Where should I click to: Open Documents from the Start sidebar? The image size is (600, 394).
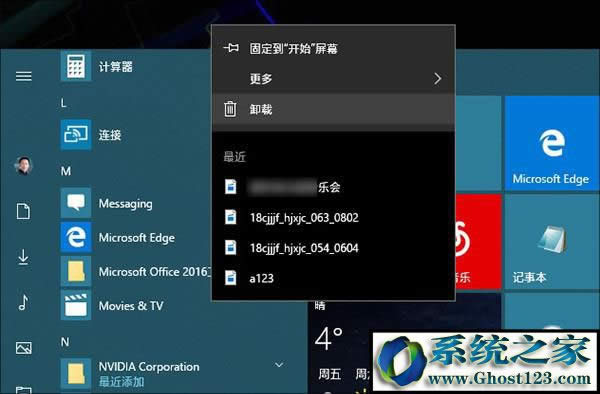(x=23, y=211)
